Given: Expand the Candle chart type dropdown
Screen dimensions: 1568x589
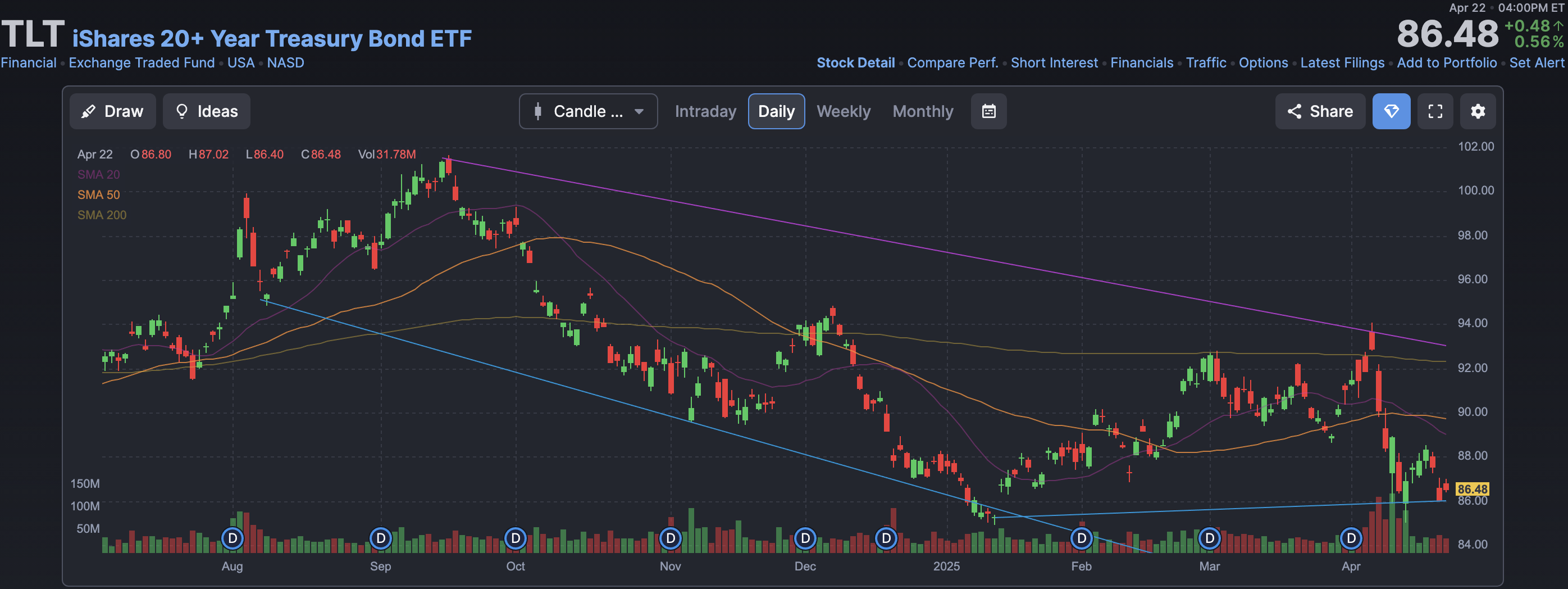Looking at the screenshot, I should point(588,111).
